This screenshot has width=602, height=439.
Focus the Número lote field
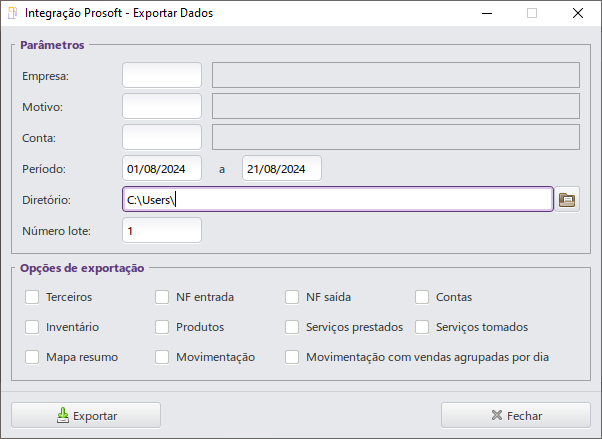tap(162, 231)
